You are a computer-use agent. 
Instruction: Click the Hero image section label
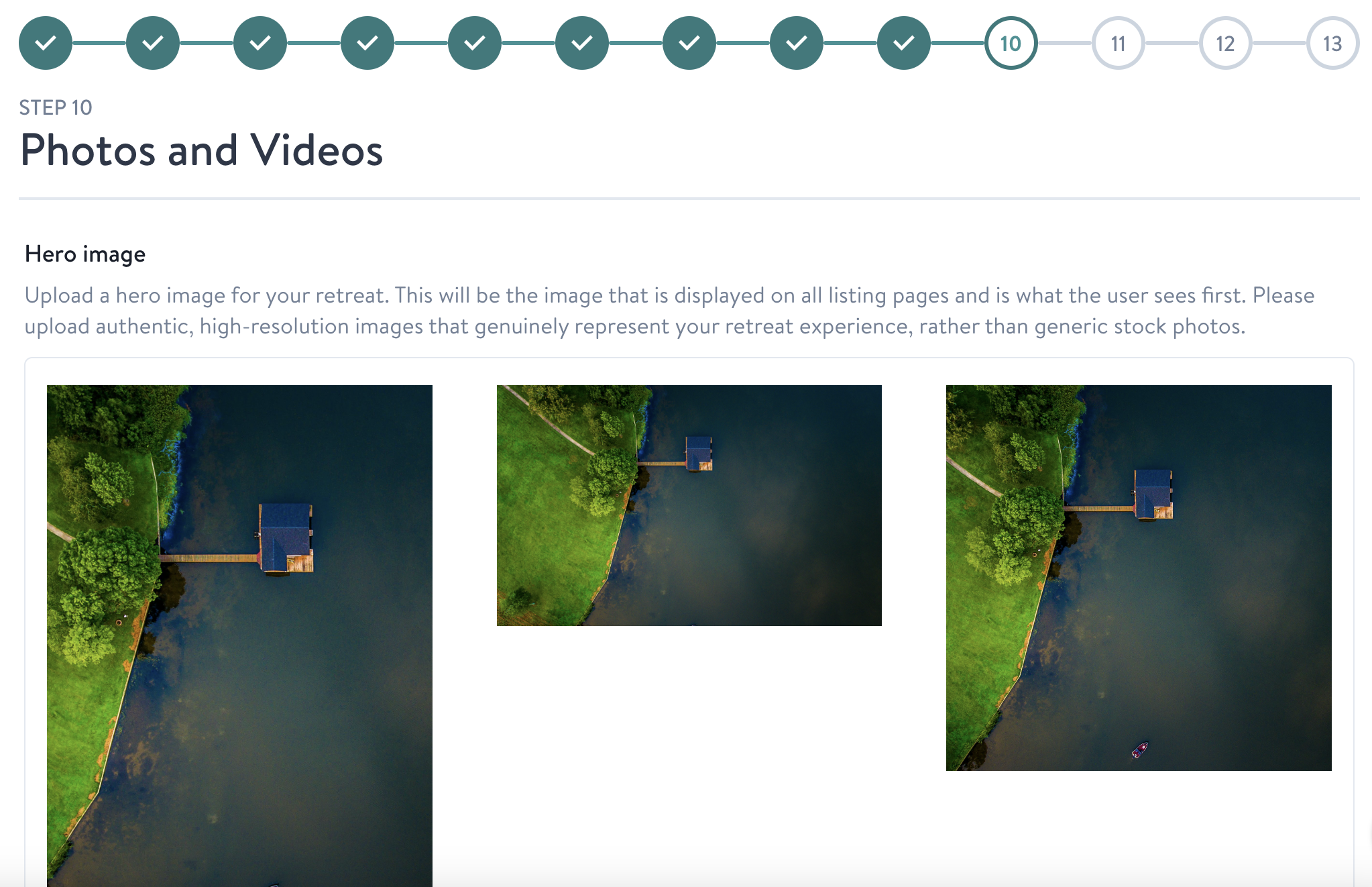tap(85, 254)
